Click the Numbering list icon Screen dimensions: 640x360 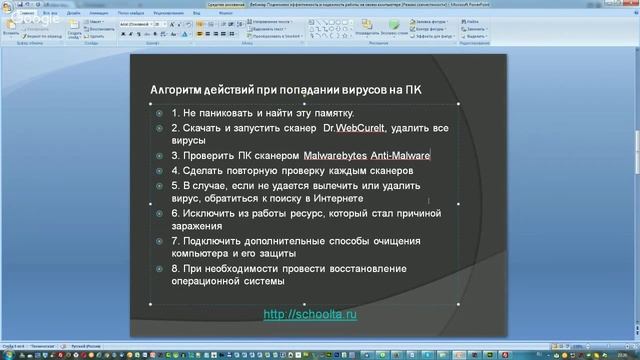[211, 24]
